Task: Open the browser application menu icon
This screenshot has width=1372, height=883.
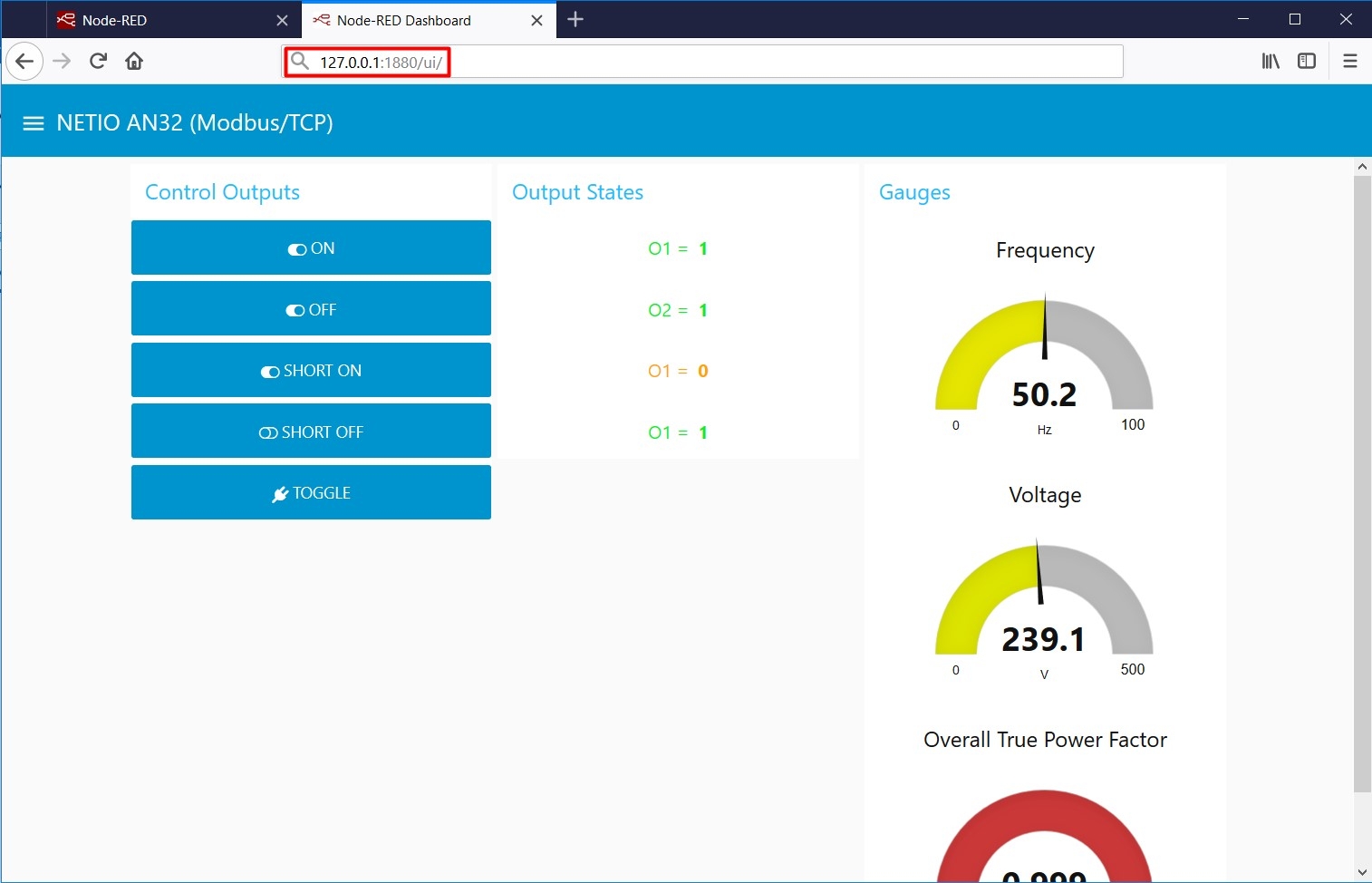Action: (x=1350, y=61)
